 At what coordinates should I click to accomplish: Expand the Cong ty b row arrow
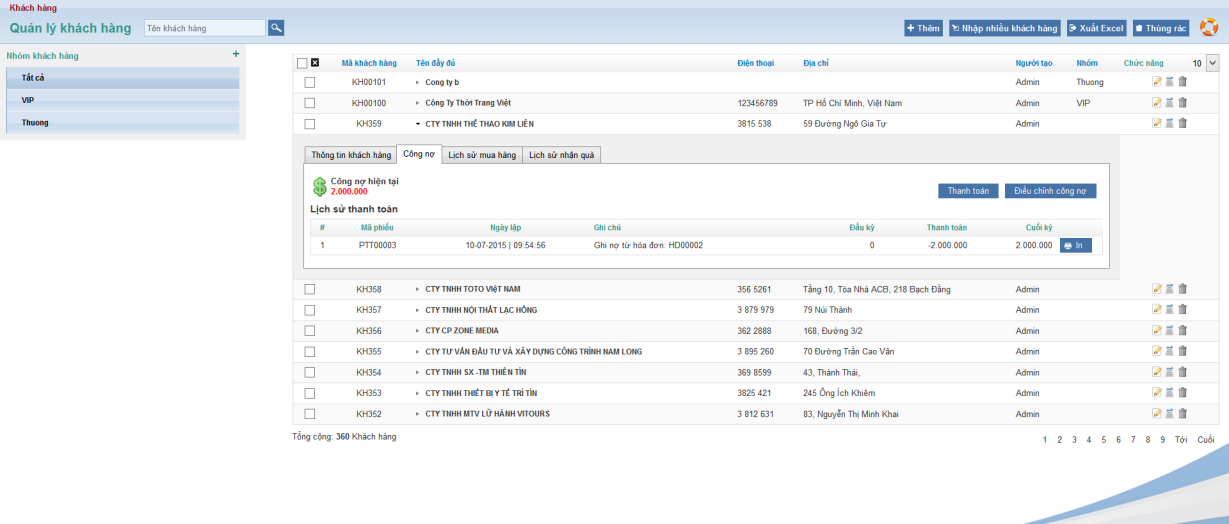(418, 82)
